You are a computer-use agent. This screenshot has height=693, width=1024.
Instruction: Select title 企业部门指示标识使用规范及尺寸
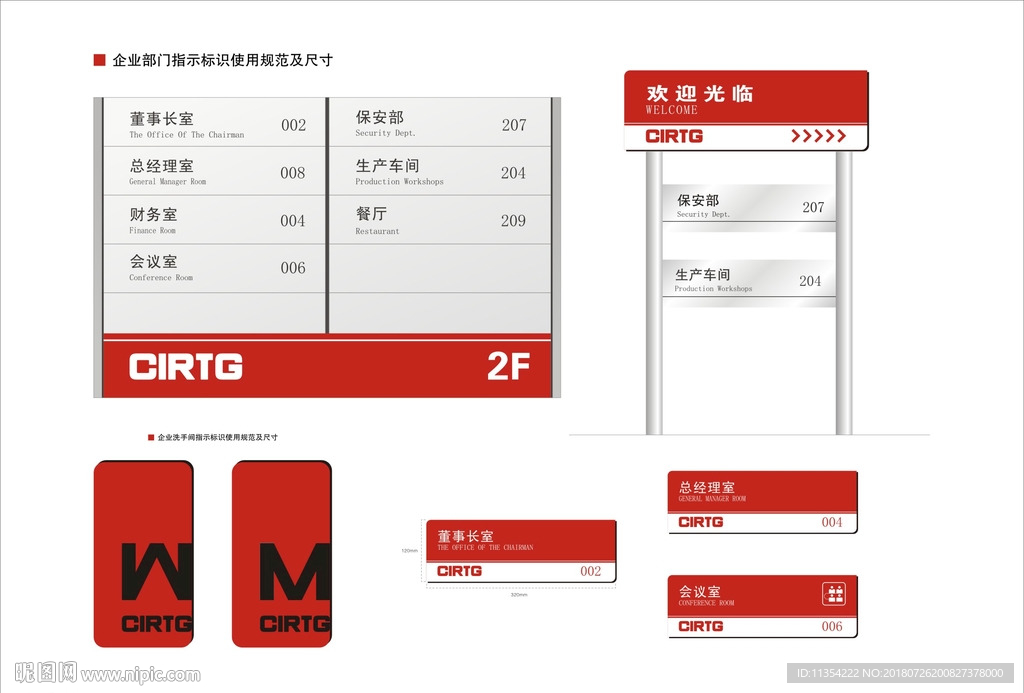(x=223, y=60)
